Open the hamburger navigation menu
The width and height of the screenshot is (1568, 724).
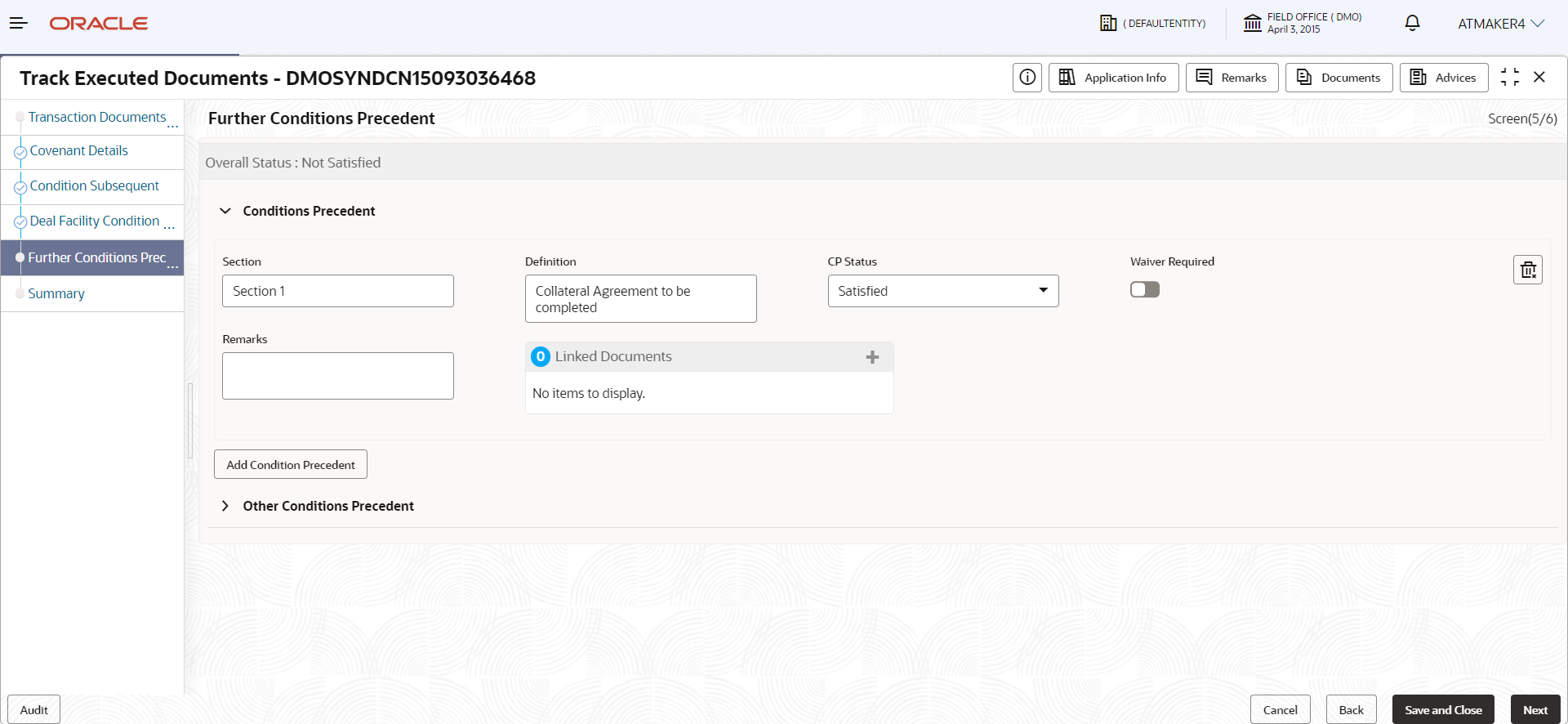[x=18, y=24]
